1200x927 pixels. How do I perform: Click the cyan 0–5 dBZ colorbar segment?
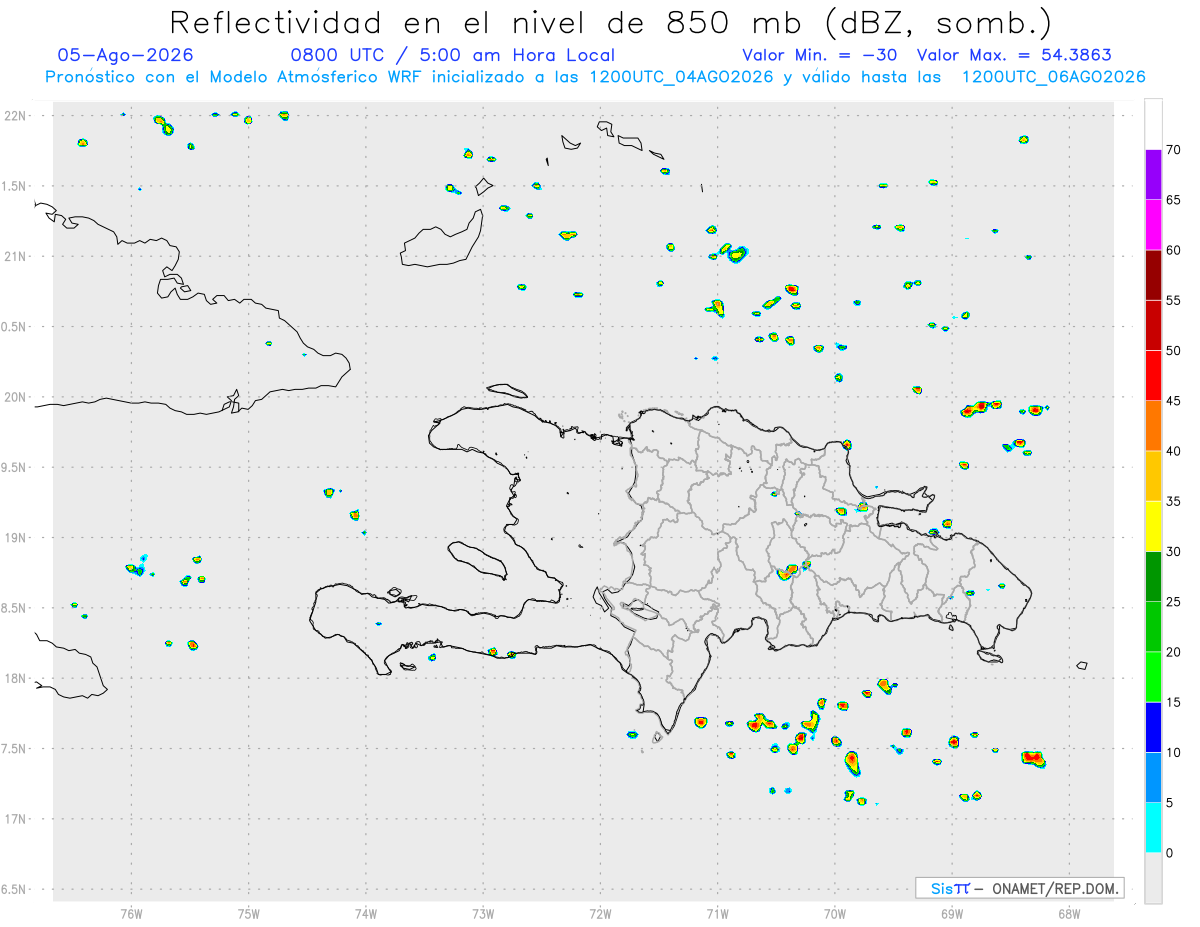pyautogui.click(x=1153, y=828)
